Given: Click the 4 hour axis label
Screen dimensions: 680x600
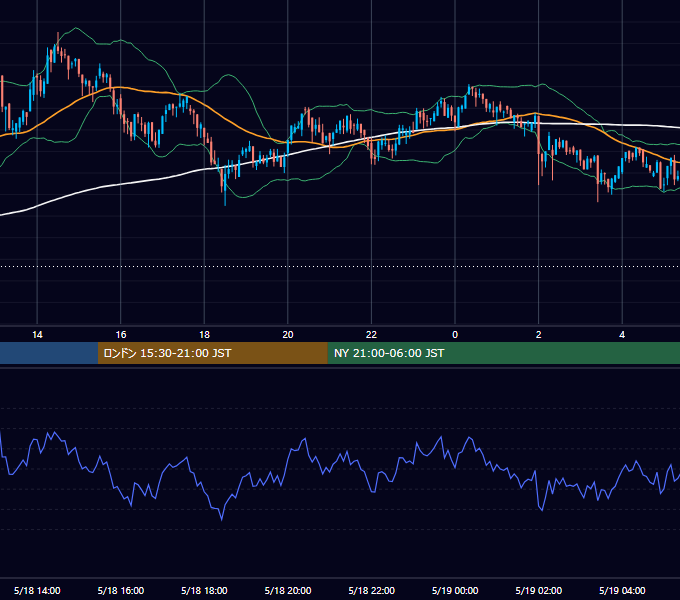Looking at the screenshot, I should click(x=622, y=335).
